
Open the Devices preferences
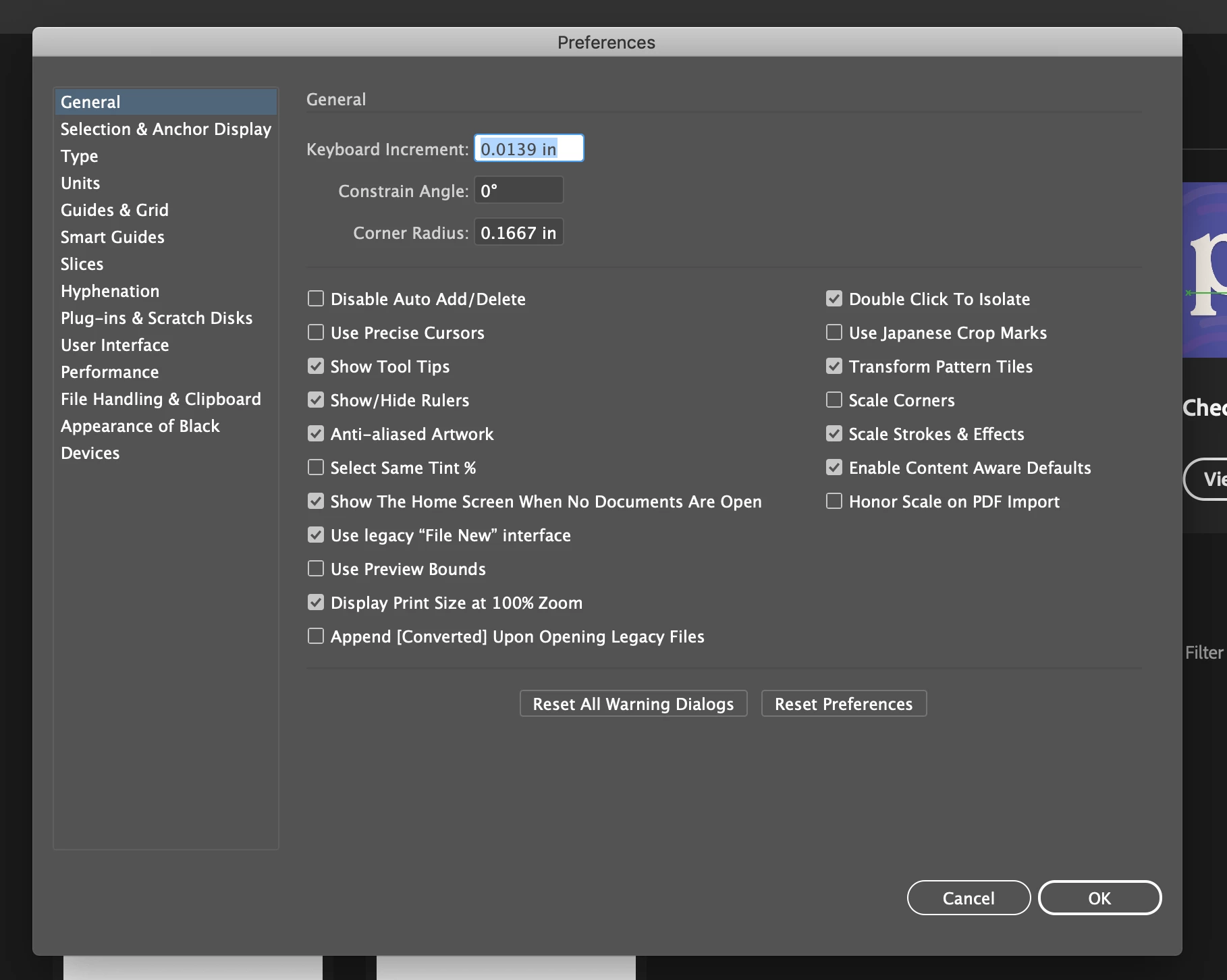(165, 453)
